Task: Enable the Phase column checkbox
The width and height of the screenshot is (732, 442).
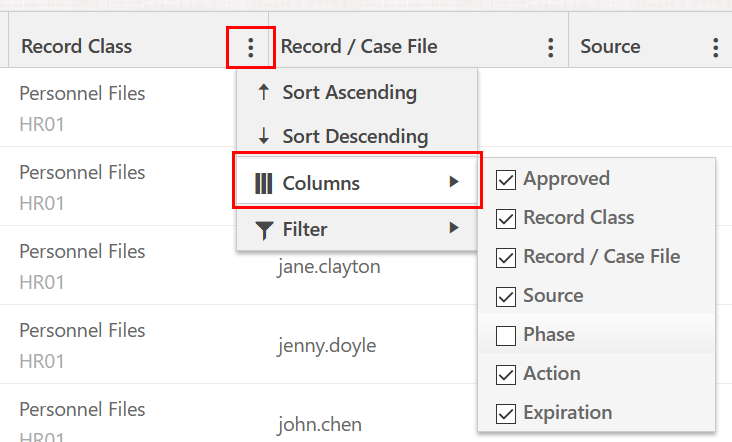Action: pos(506,335)
